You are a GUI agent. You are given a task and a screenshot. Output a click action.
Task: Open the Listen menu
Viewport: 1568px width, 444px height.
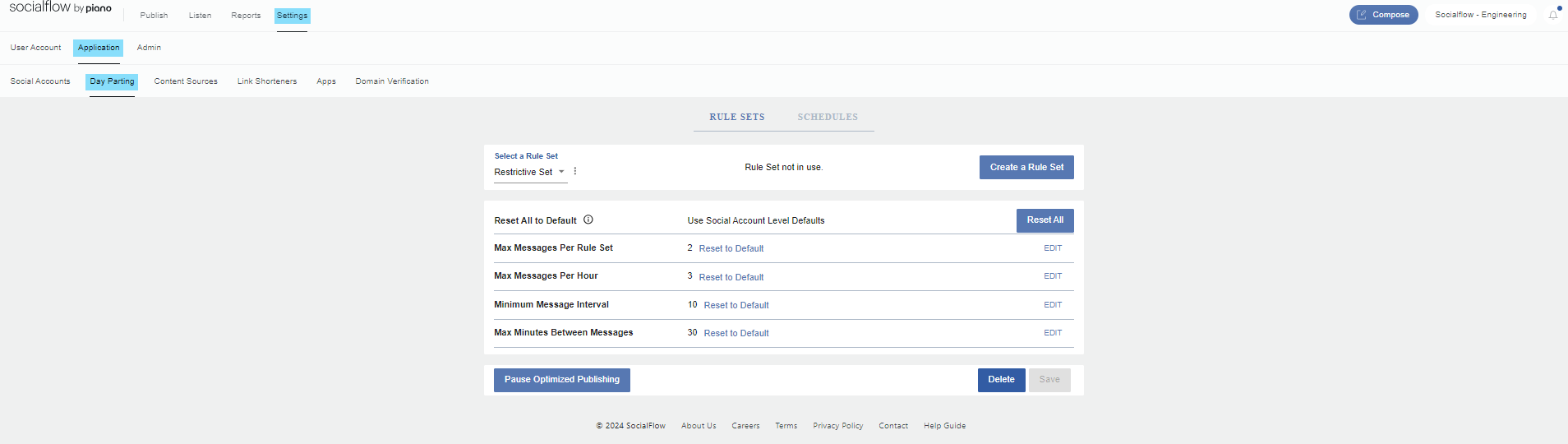200,16
